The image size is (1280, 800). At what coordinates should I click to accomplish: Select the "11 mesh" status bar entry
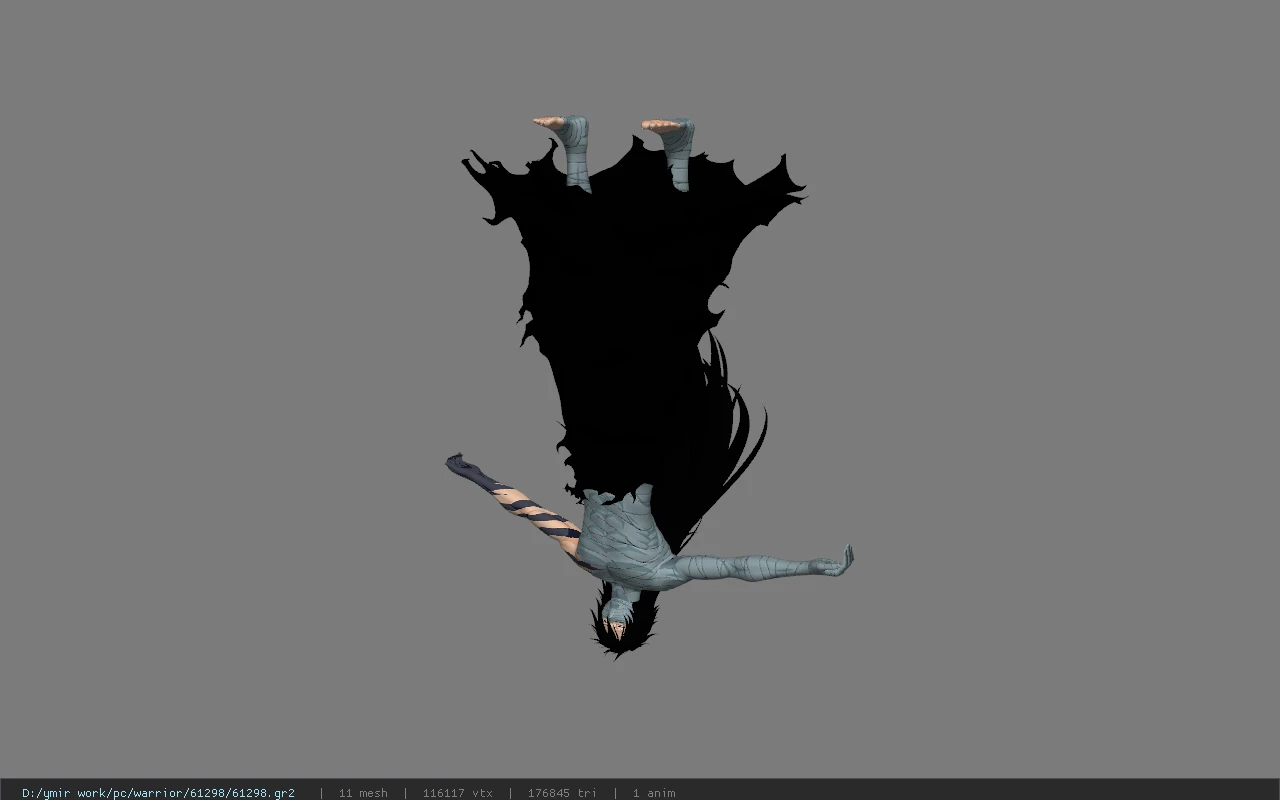363,793
